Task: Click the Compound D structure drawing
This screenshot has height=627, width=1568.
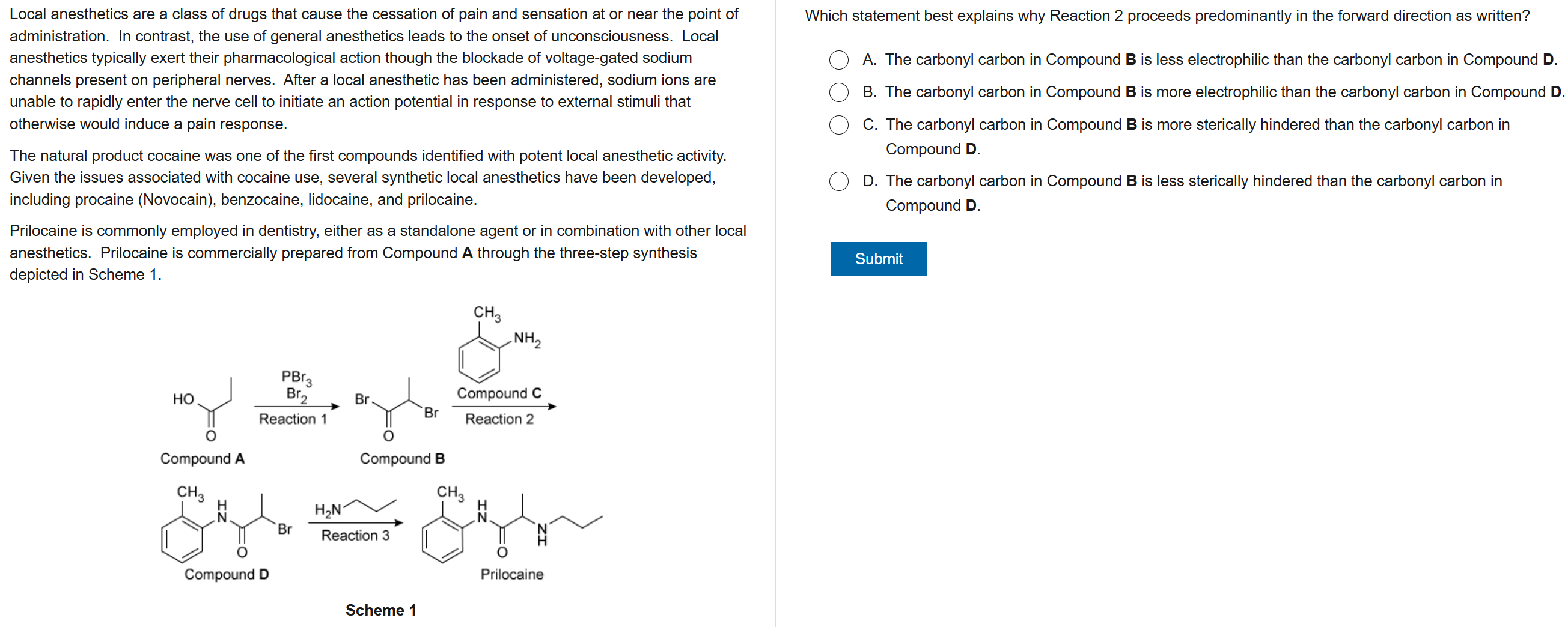Action: (225, 525)
